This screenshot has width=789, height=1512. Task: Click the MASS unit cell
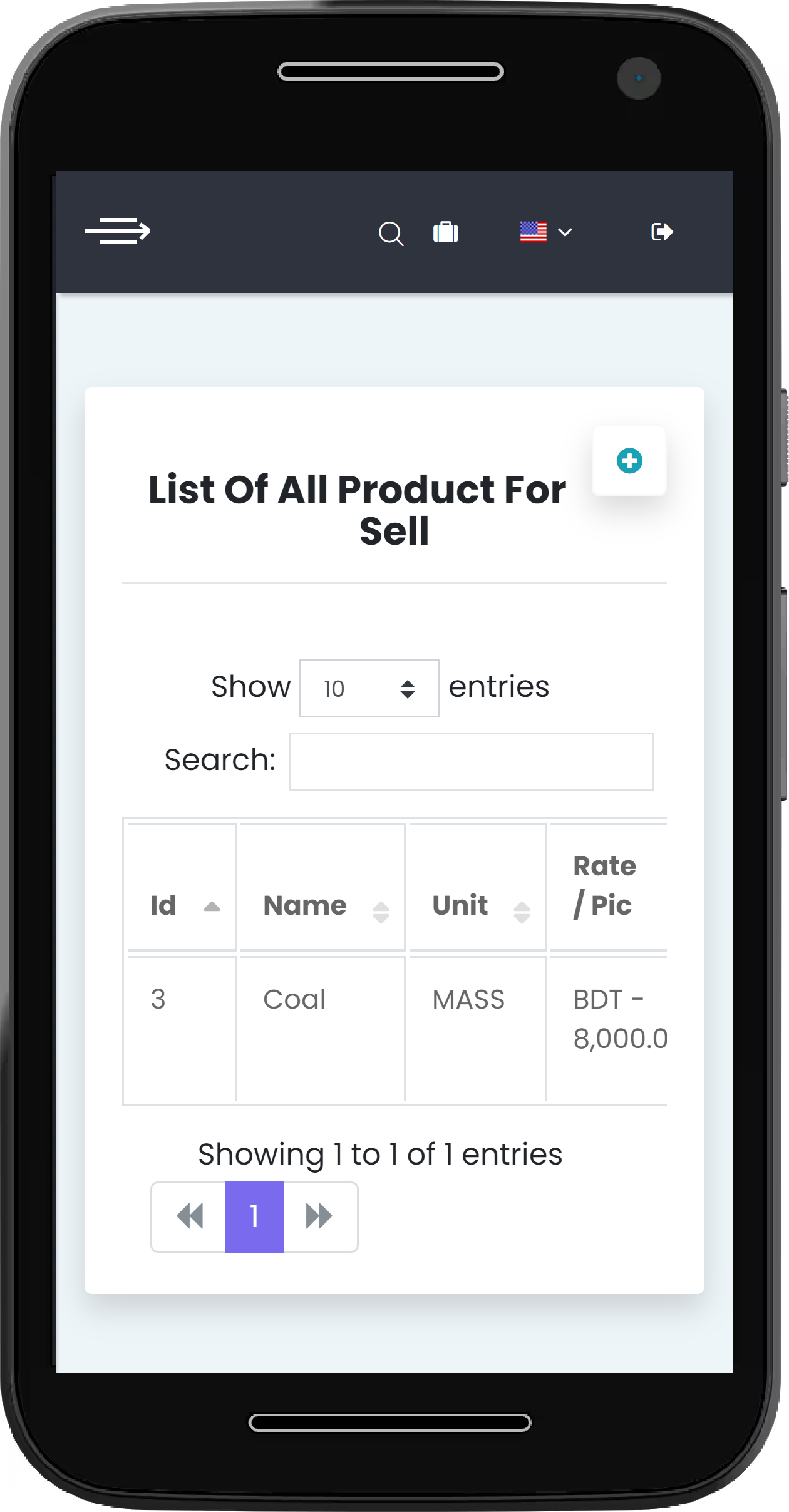[x=468, y=1000]
